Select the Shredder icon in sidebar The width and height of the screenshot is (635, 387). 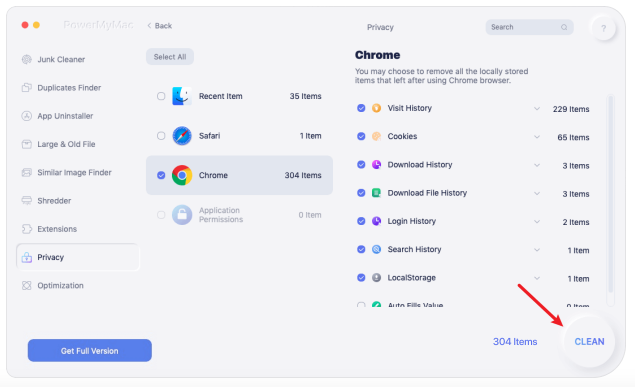(x=27, y=201)
